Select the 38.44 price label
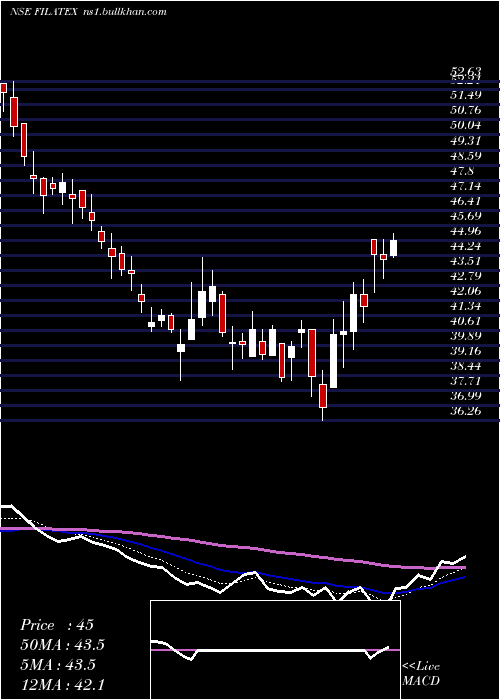 [x=465, y=366]
